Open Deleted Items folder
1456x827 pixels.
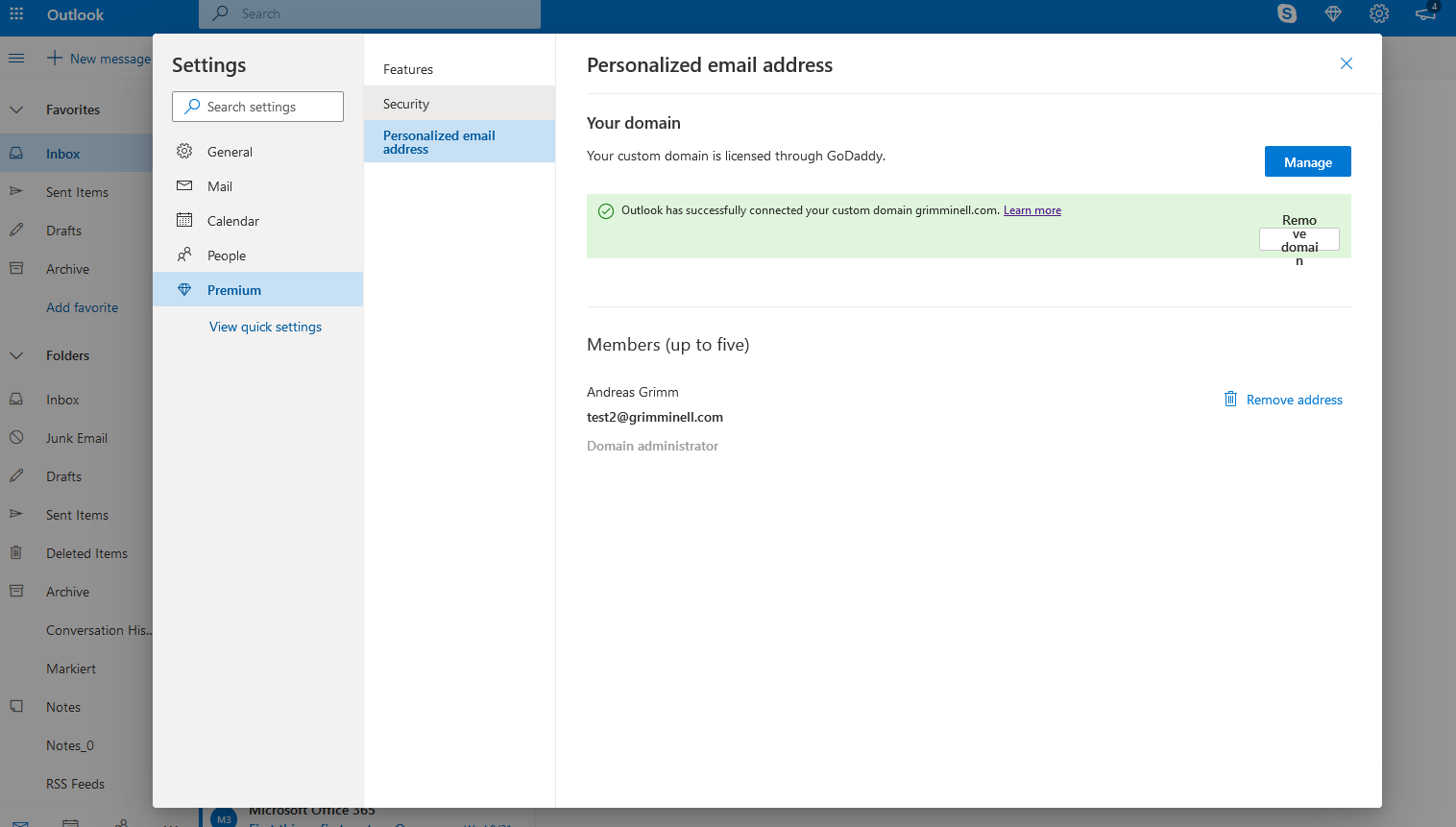(x=77, y=553)
